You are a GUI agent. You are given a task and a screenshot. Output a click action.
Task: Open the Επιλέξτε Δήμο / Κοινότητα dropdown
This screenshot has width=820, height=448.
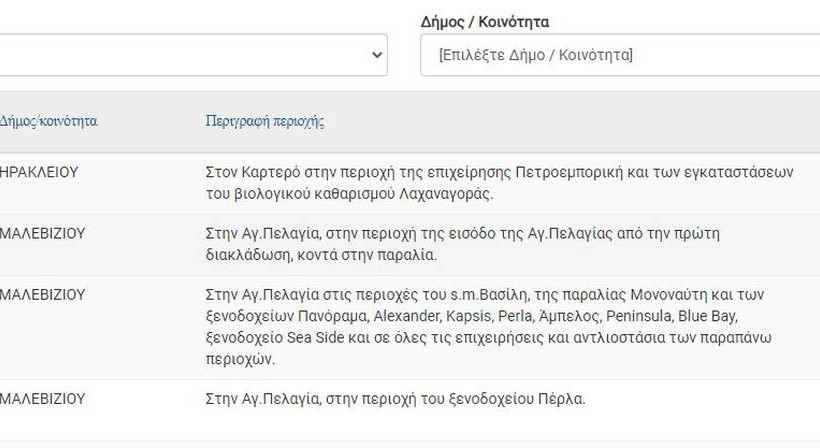(618, 55)
